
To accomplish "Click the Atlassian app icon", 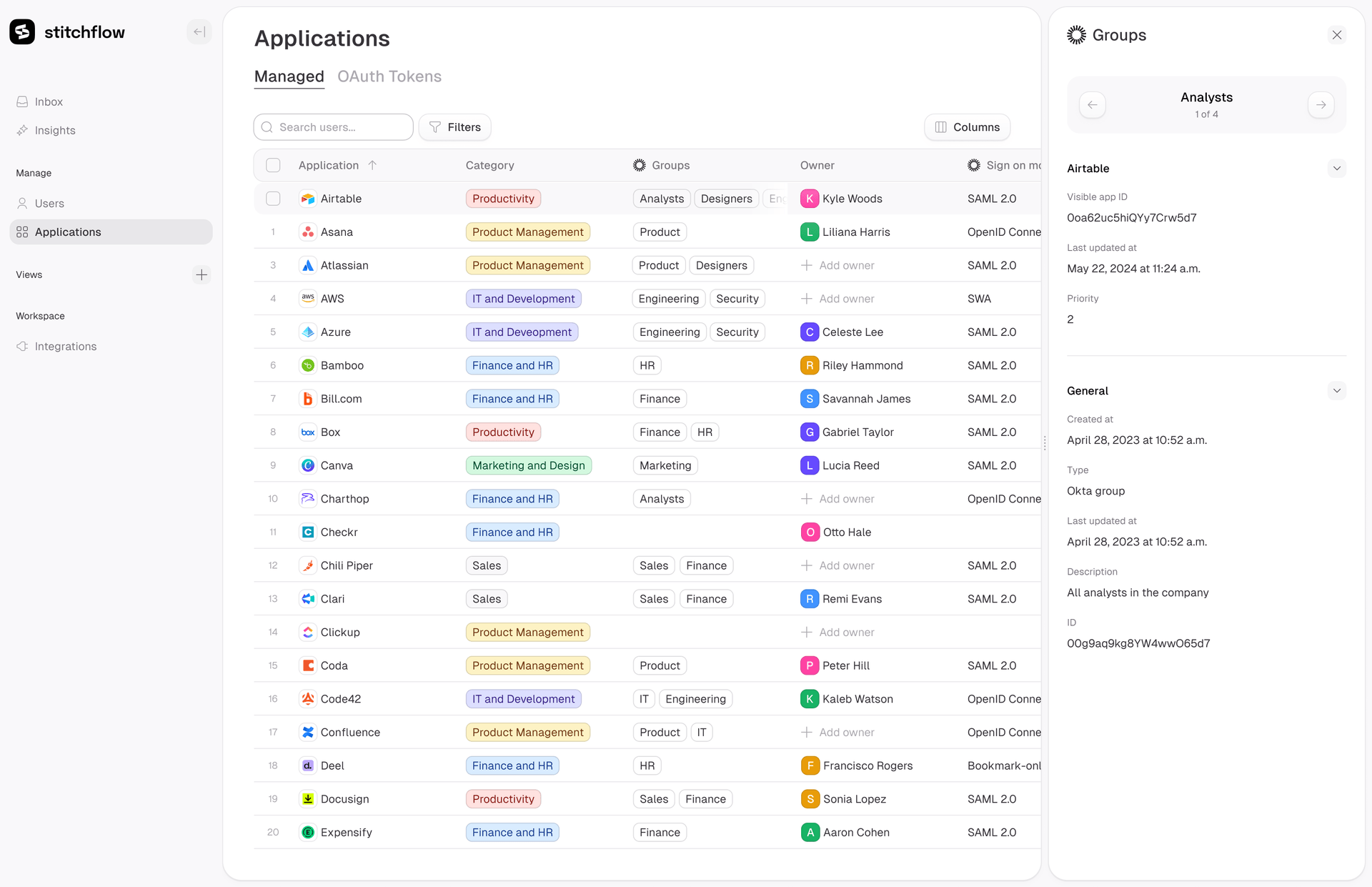I will [308, 265].
